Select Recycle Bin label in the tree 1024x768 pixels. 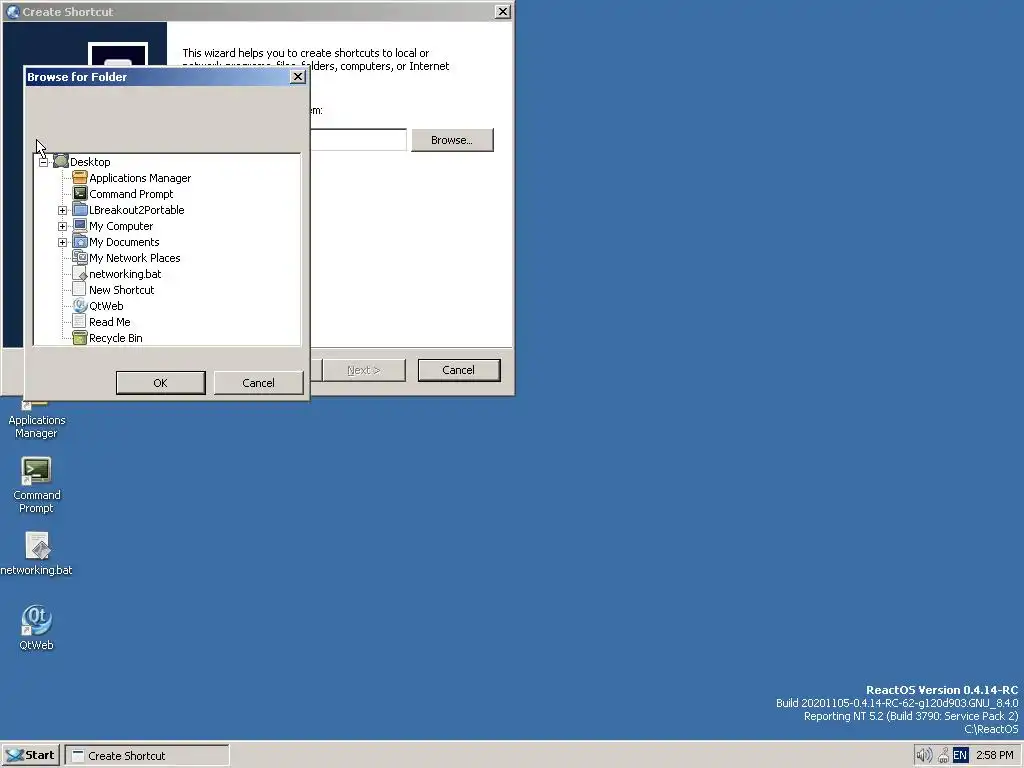116,338
